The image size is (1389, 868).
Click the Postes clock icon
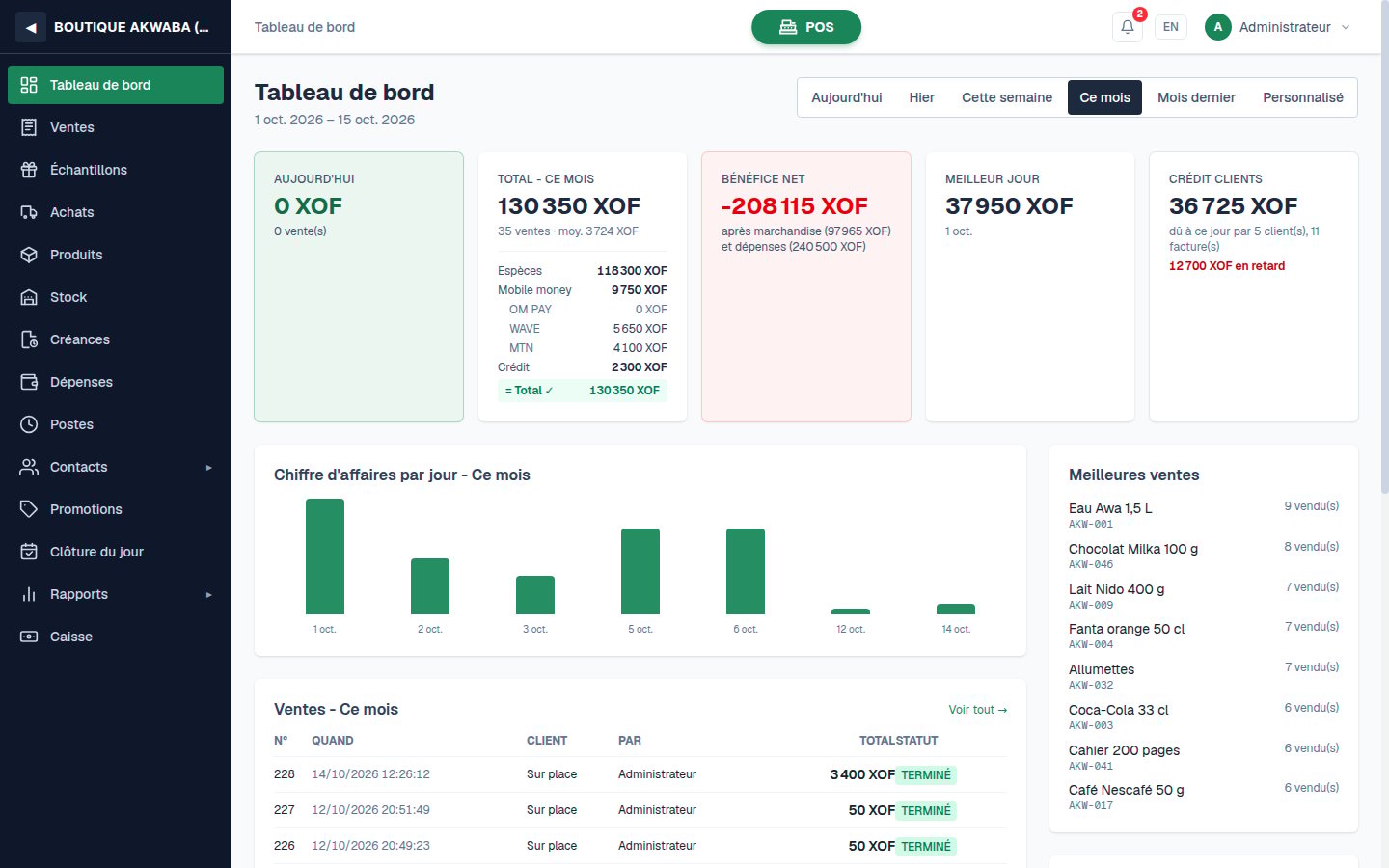(29, 424)
